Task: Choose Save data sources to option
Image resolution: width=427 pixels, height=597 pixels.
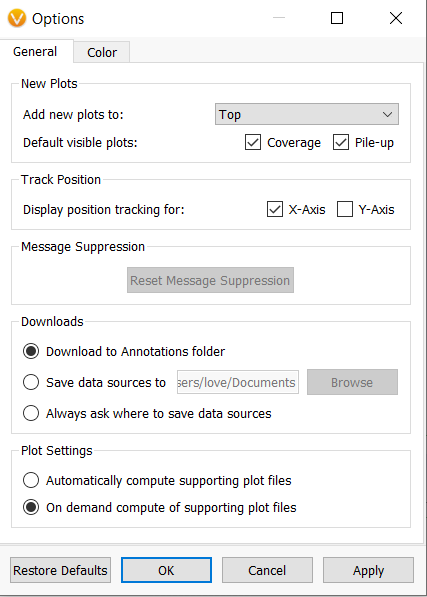Action: (31, 382)
